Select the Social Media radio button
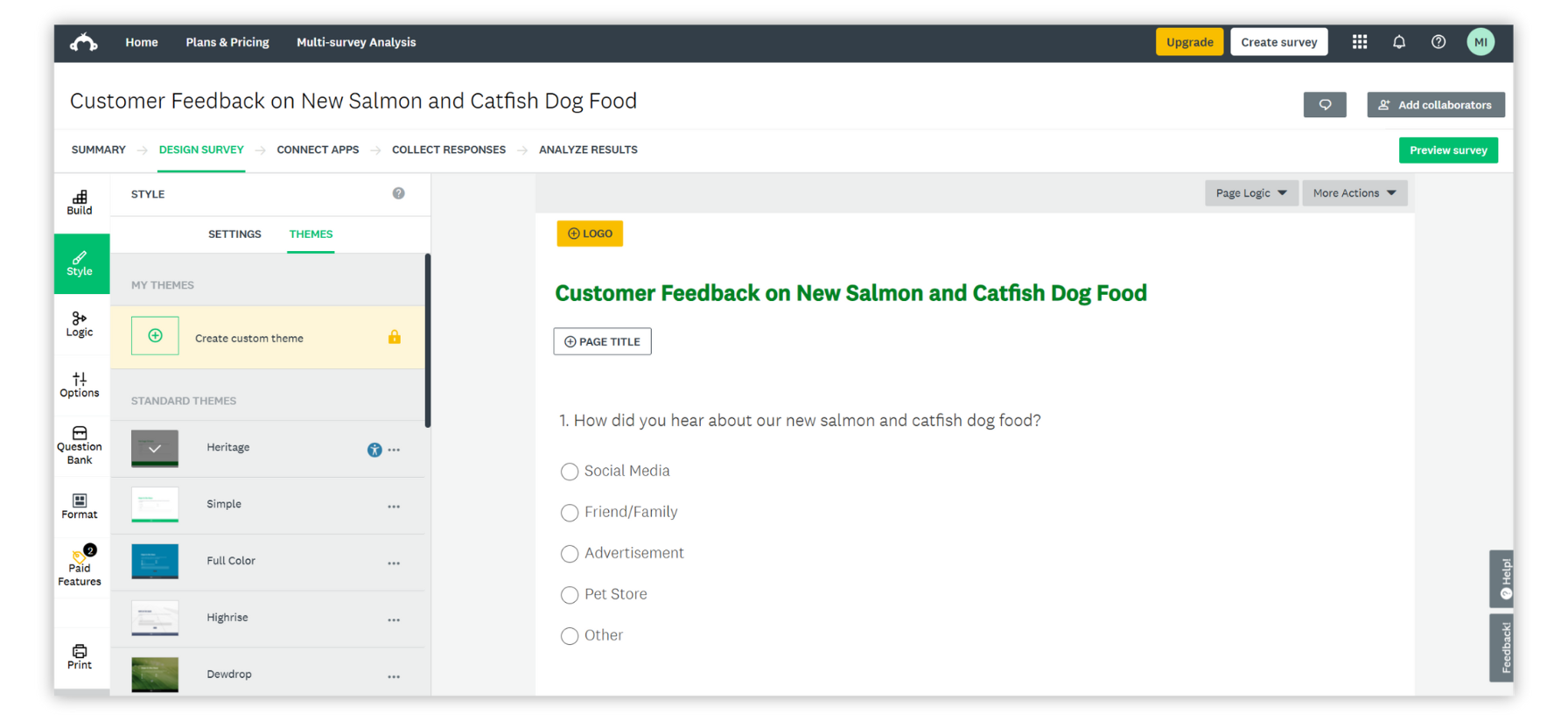Image resolution: width=1568 pixels, height=721 pixels. 569,471
